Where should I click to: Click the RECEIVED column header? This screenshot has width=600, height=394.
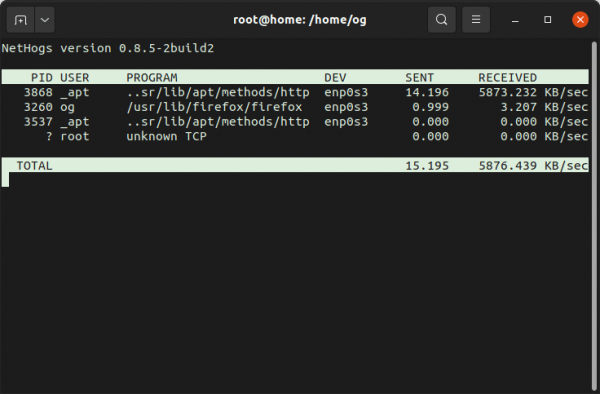pos(507,78)
